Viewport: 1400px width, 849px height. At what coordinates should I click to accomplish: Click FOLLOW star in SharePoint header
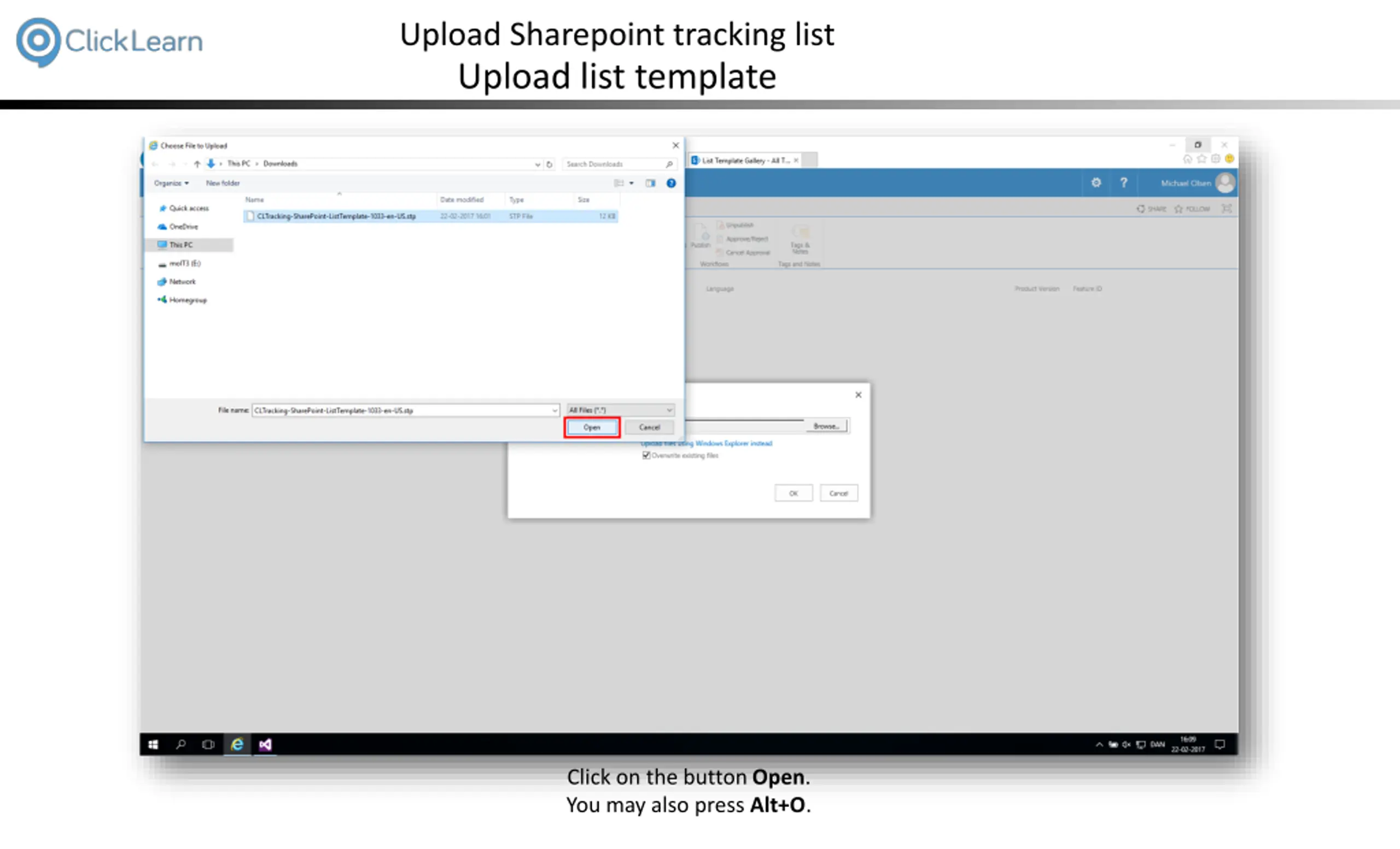click(1192, 209)
